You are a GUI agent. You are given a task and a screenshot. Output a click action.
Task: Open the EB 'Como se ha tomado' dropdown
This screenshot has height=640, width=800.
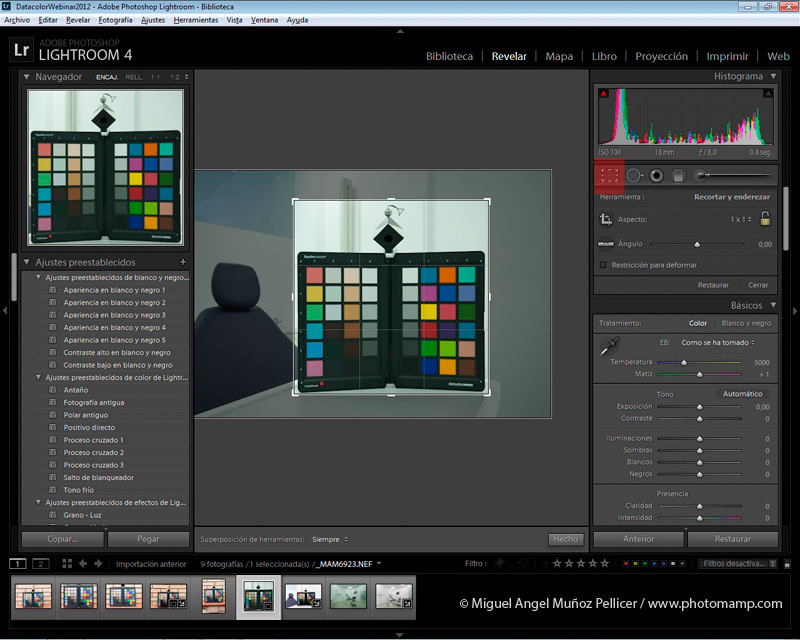718,342
